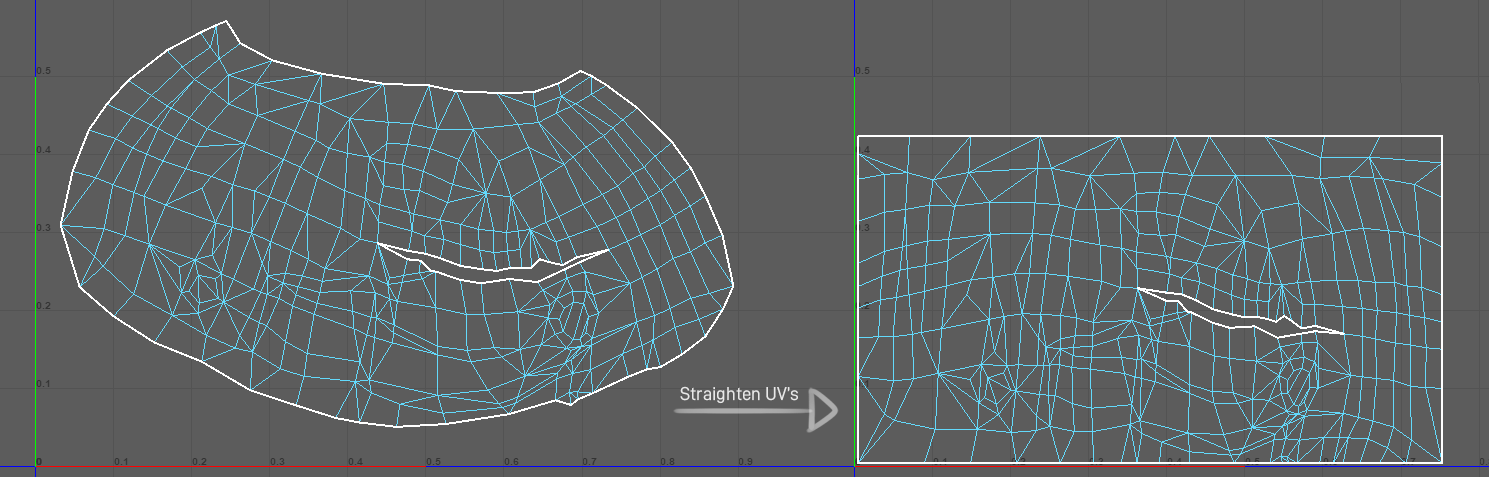
Task: Click the 0.9 U-axis label in left view
Action: coord(745,462)
